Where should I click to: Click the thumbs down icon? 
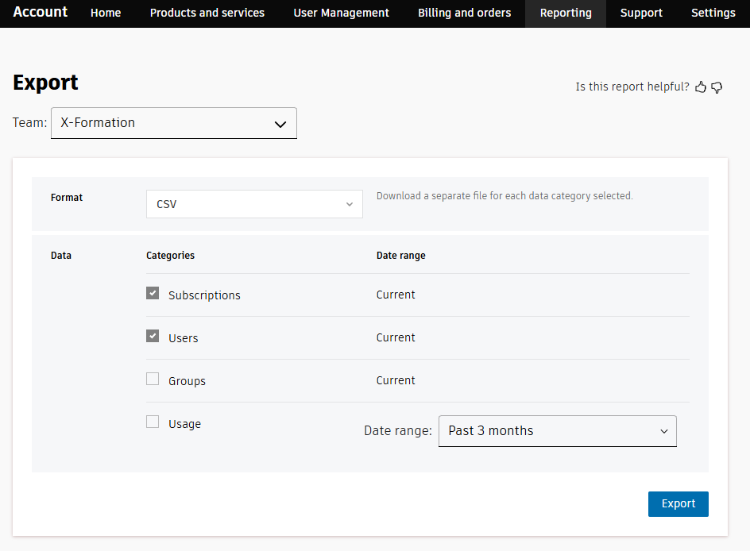717,87
